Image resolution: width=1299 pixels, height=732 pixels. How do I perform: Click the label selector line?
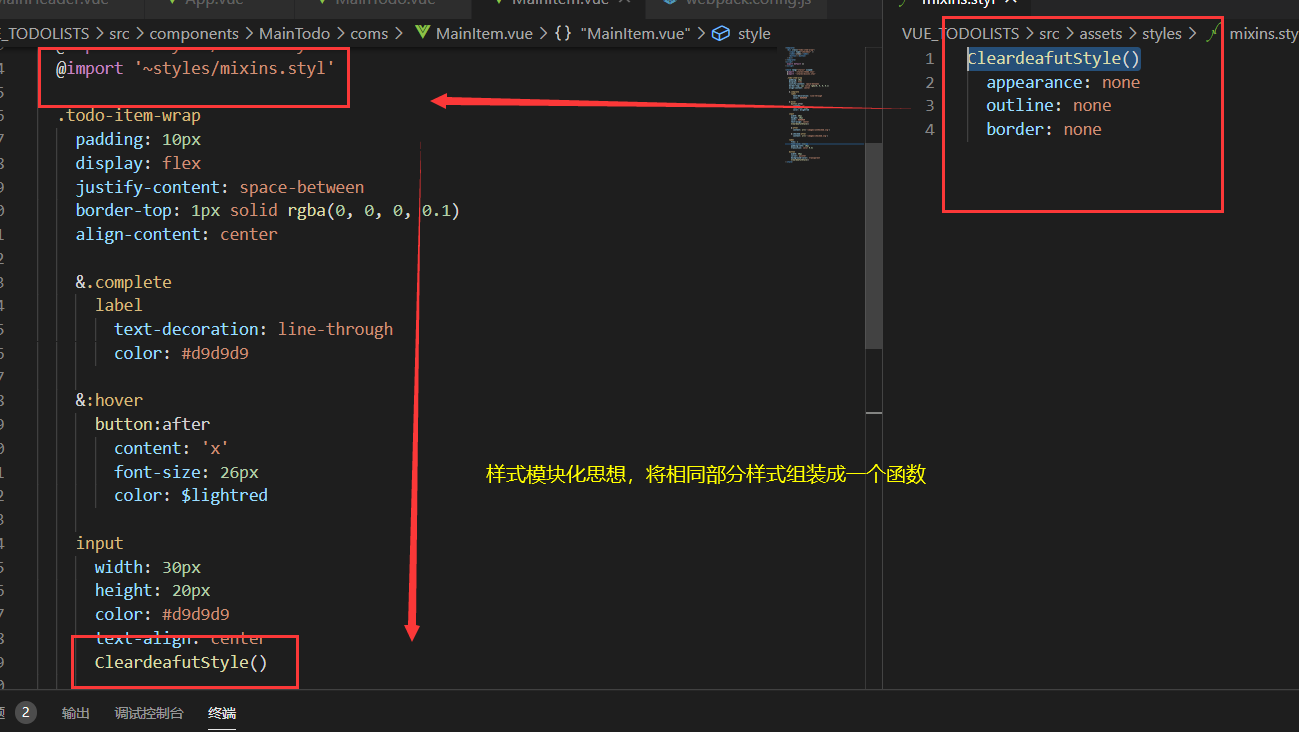click(x=119, y=305)
